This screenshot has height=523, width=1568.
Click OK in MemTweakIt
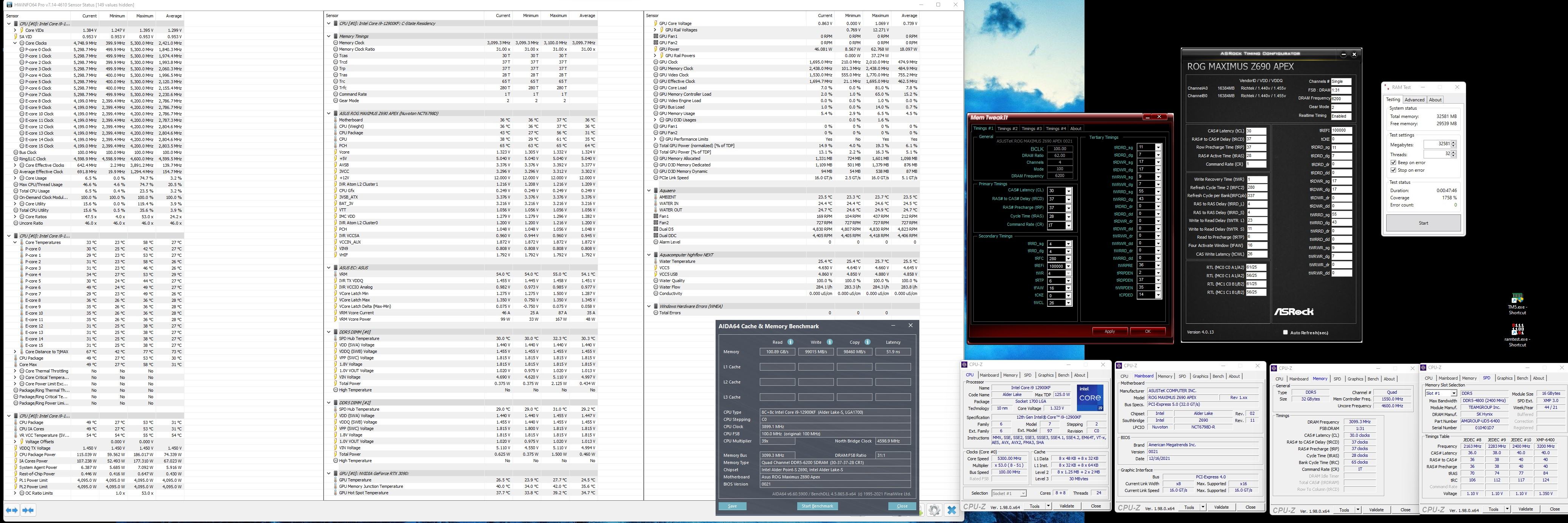pyautogui.click(x=1147, y=331)
